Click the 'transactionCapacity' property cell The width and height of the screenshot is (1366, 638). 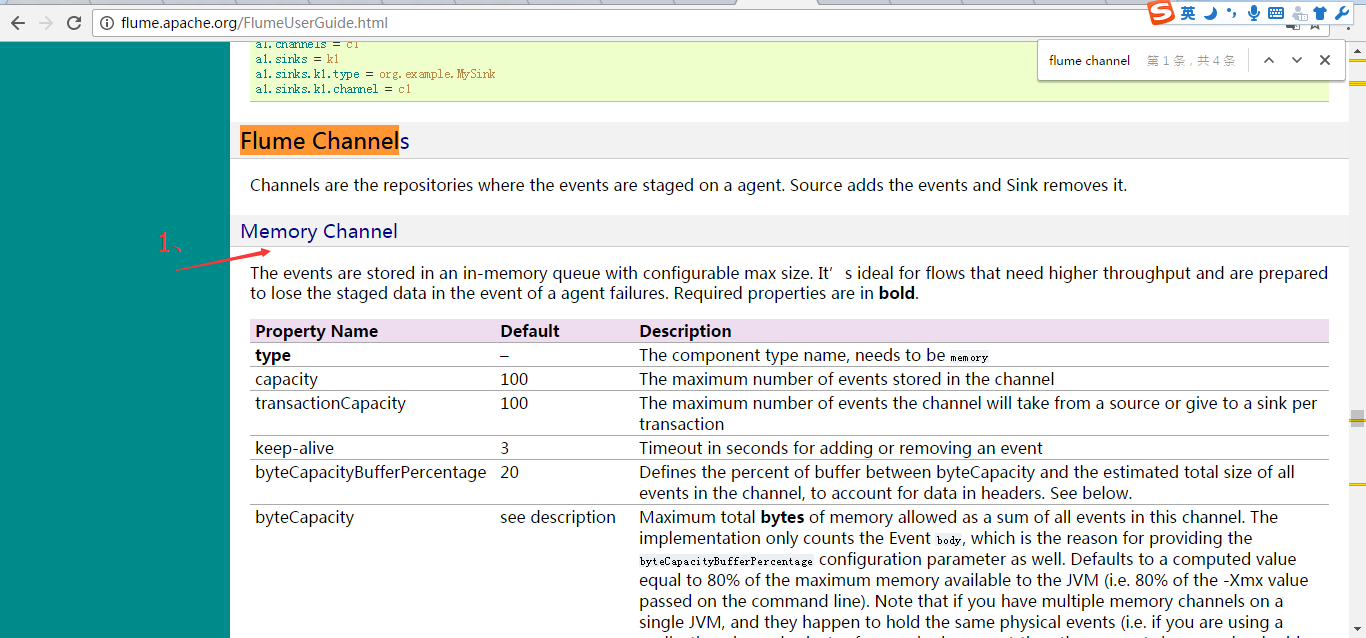tap(330, 403)
